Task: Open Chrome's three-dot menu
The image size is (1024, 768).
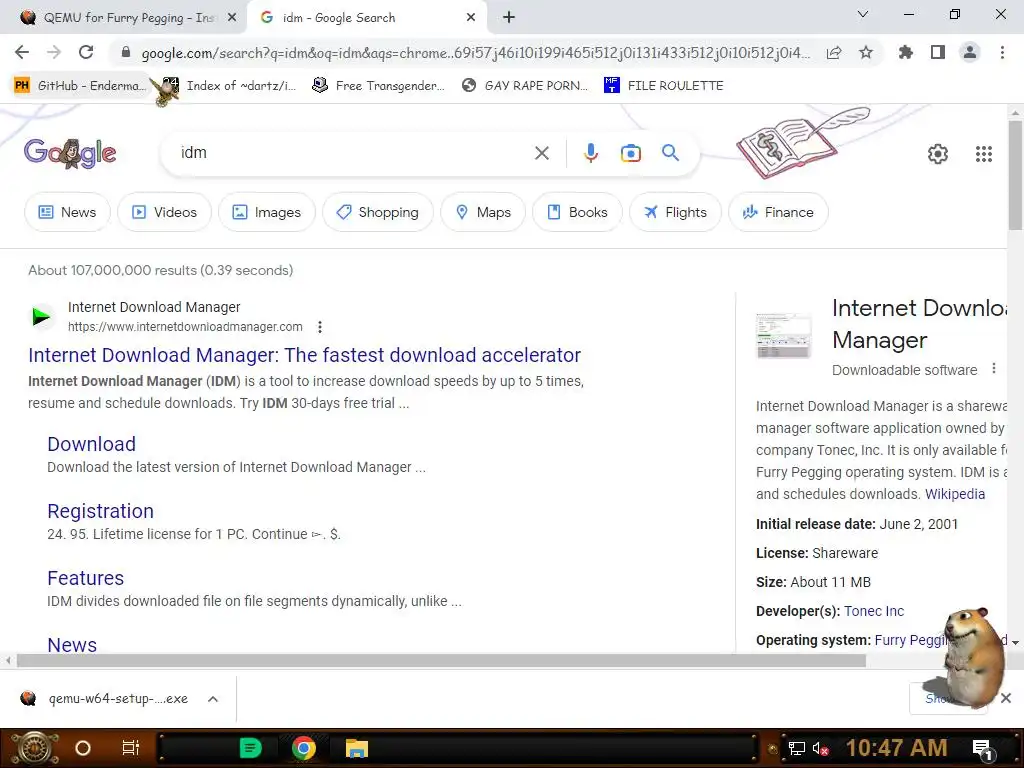Action: [x=1002, y=52]
